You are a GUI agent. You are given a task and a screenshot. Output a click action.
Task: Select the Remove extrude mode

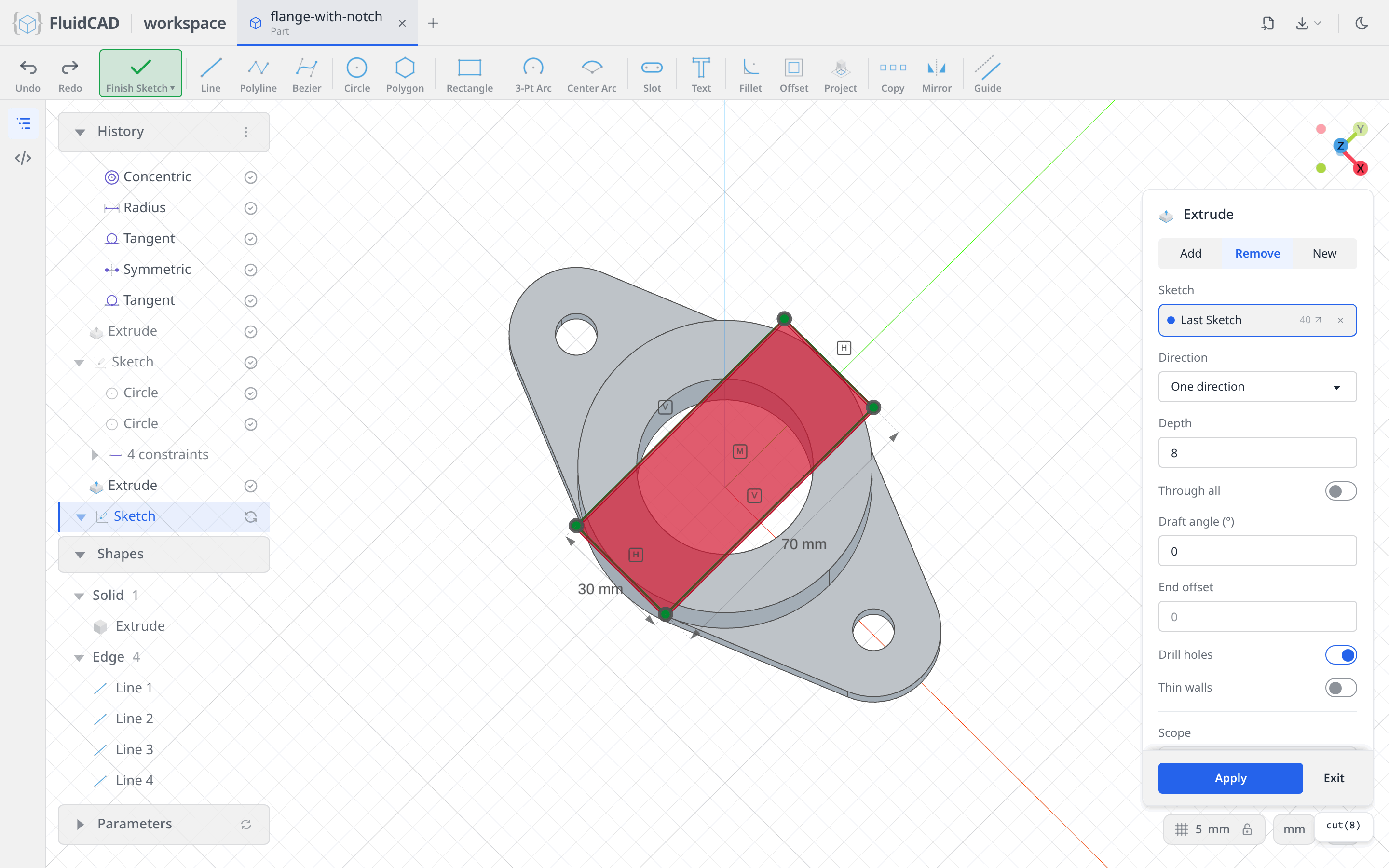point(1257,253)
